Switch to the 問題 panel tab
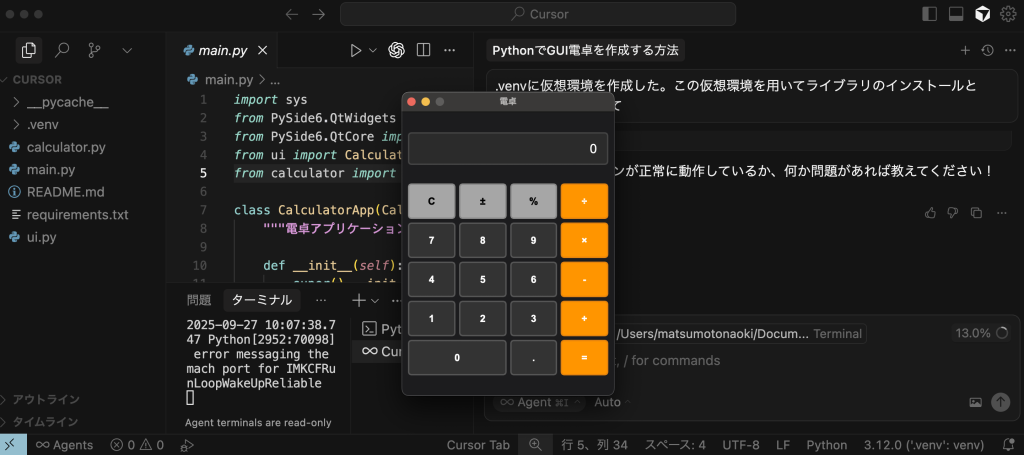 199,300
